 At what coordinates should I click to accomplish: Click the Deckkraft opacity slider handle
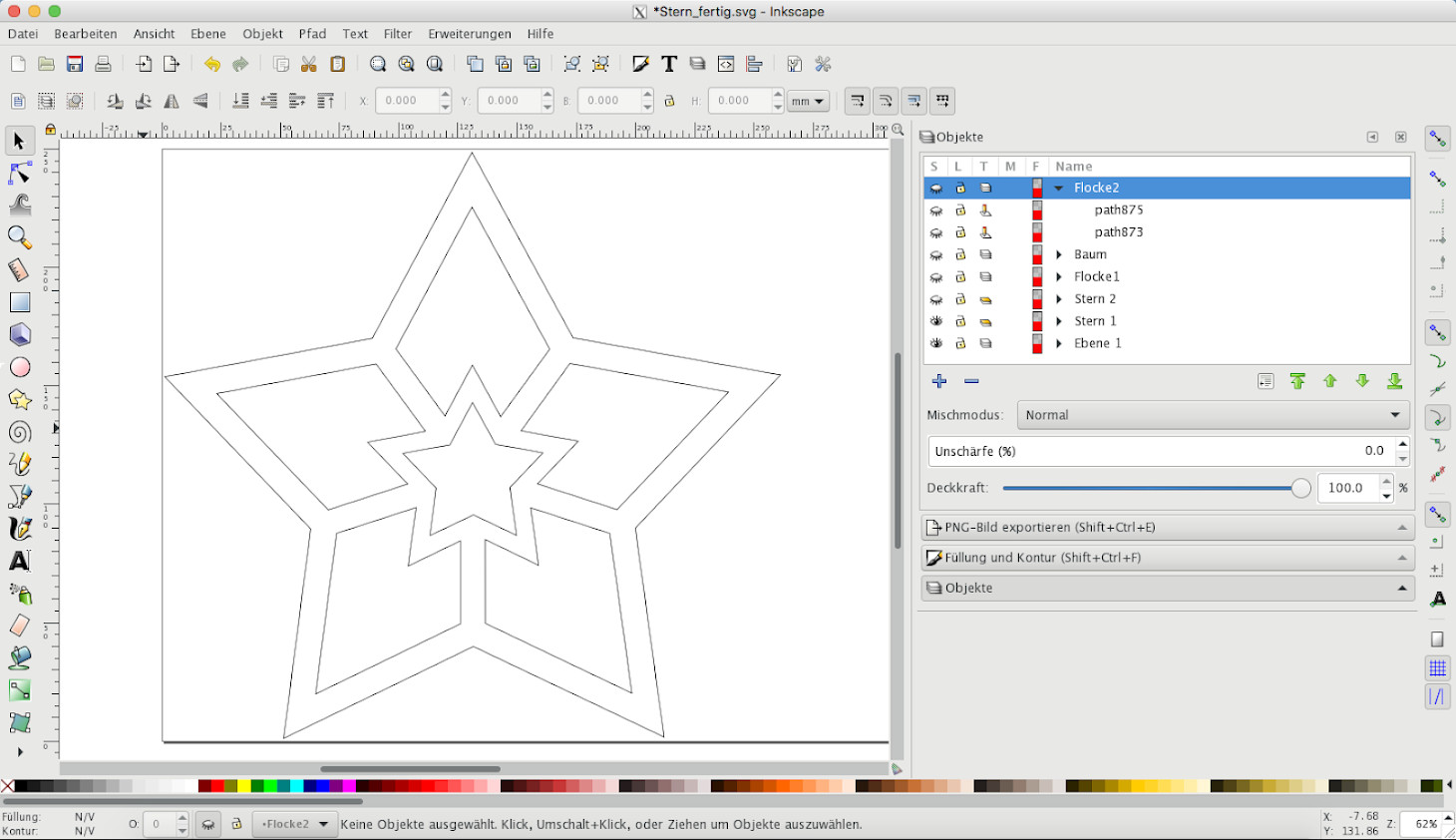click(1300, 488)
